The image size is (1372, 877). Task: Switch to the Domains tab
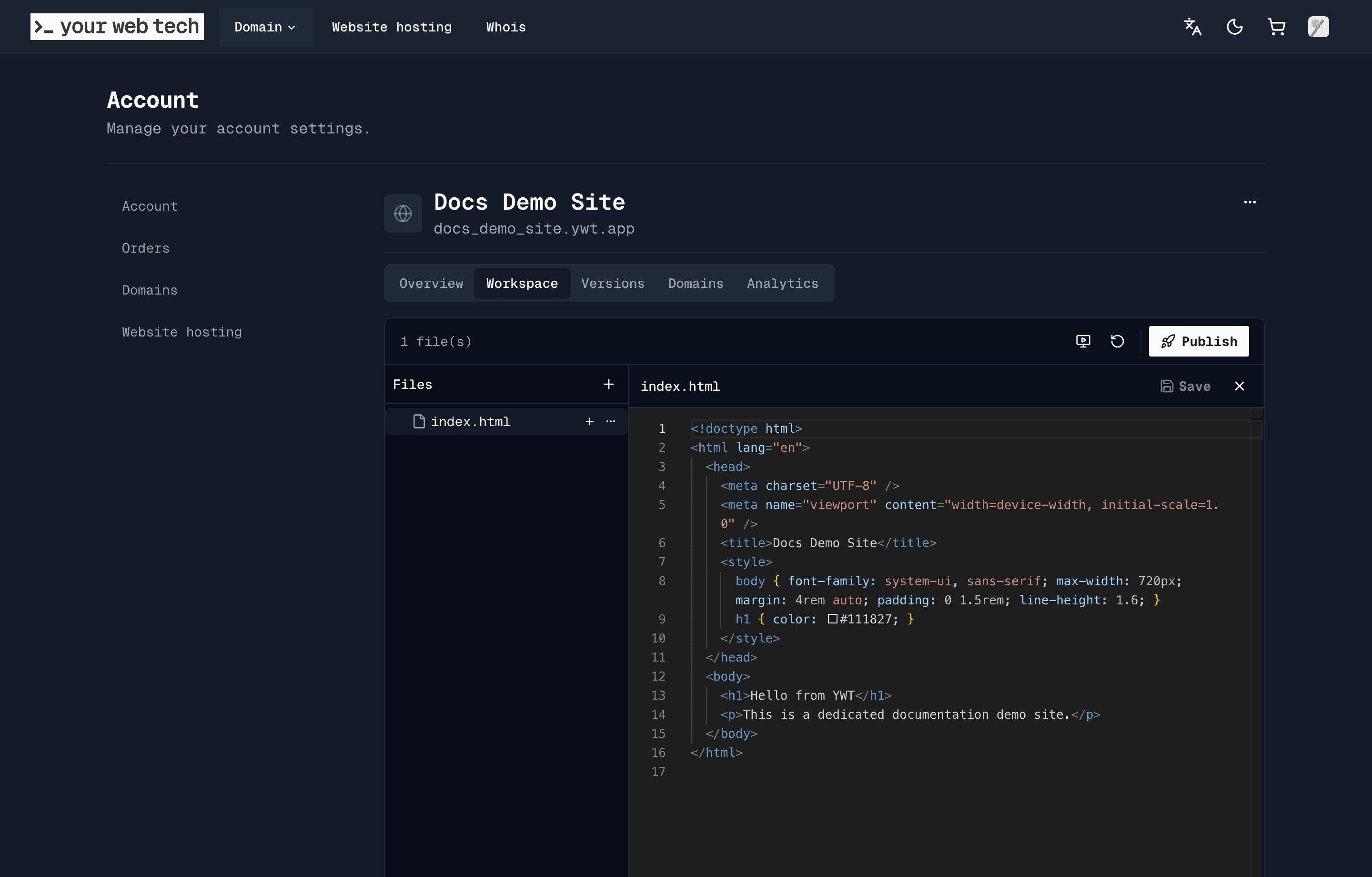(x=696, y=284)
